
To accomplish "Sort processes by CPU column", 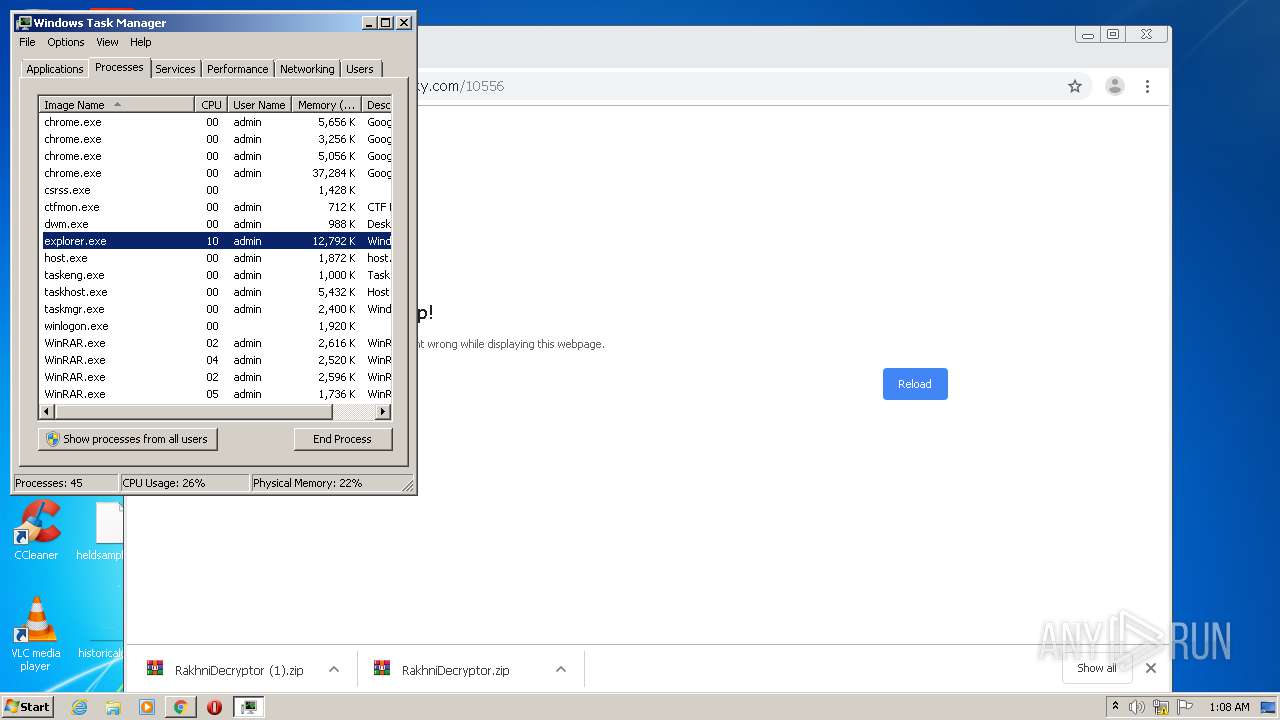I will point(210,105).
